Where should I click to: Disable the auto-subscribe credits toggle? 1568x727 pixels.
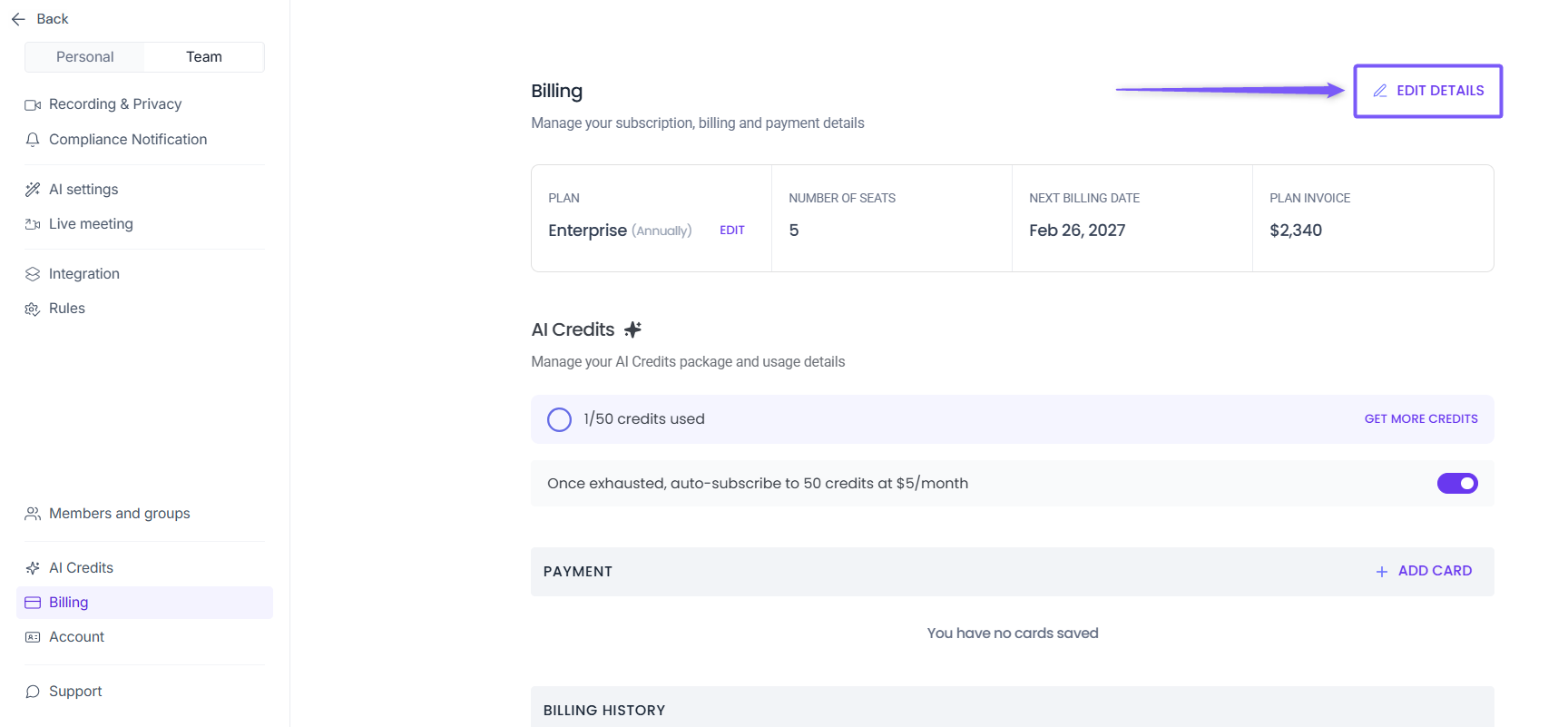(1456, 484)
